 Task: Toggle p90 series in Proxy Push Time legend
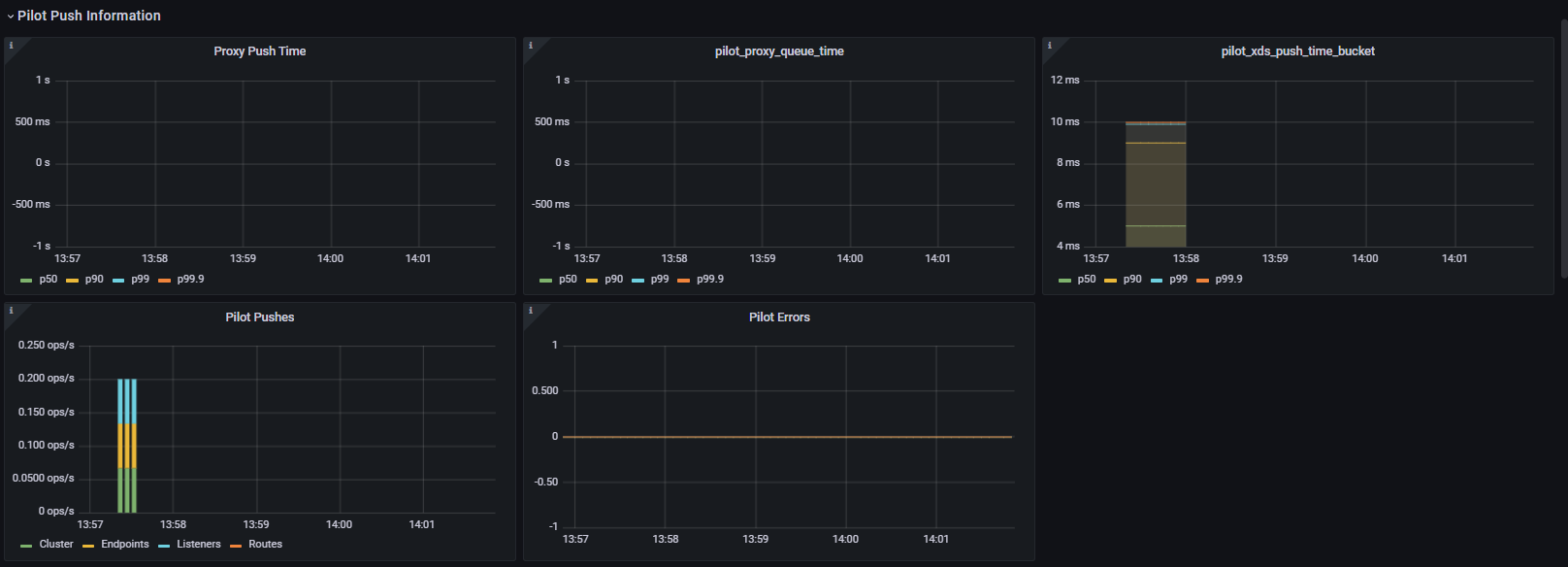94,280
